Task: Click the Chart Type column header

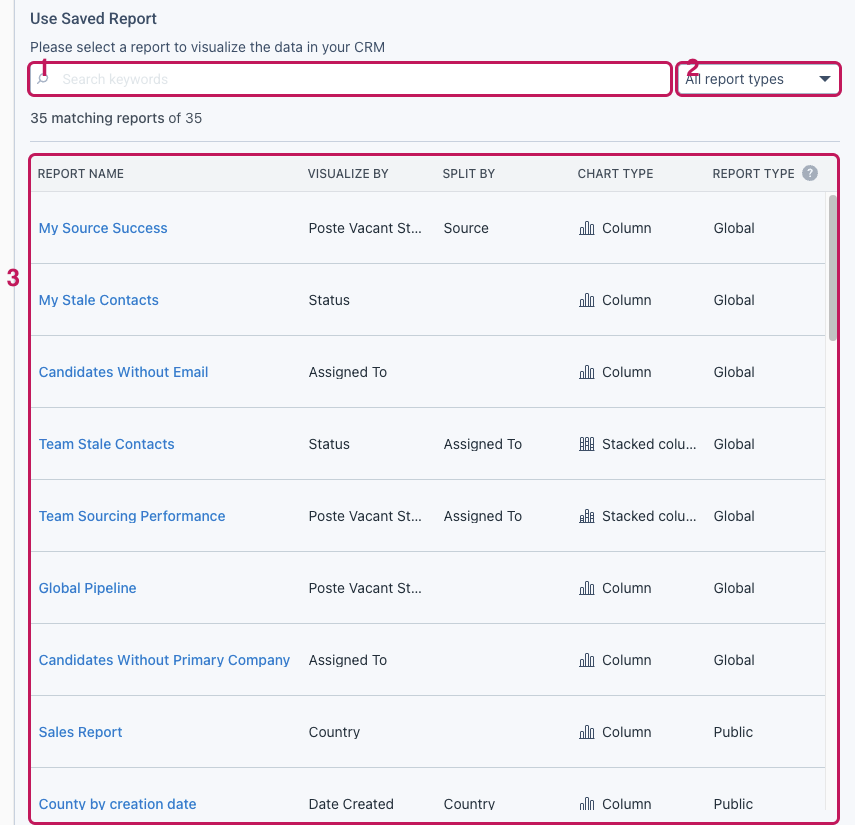Action: click(615, 173)
